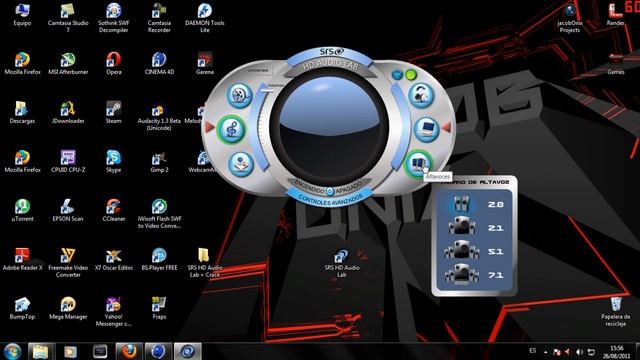Open DAEMON Tools Lite icon
This screenshot has height=360, width=640.
coord(204,18)
